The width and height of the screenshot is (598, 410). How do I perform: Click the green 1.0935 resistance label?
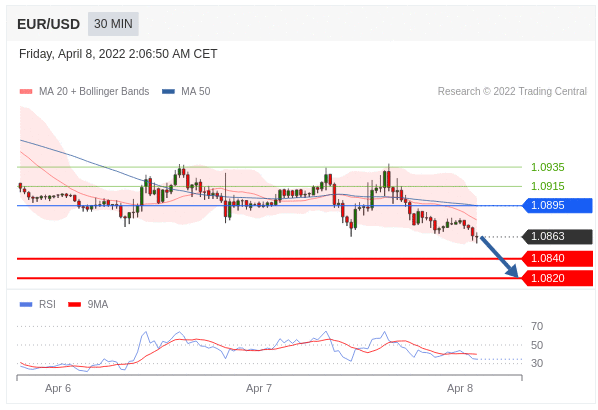548,167
